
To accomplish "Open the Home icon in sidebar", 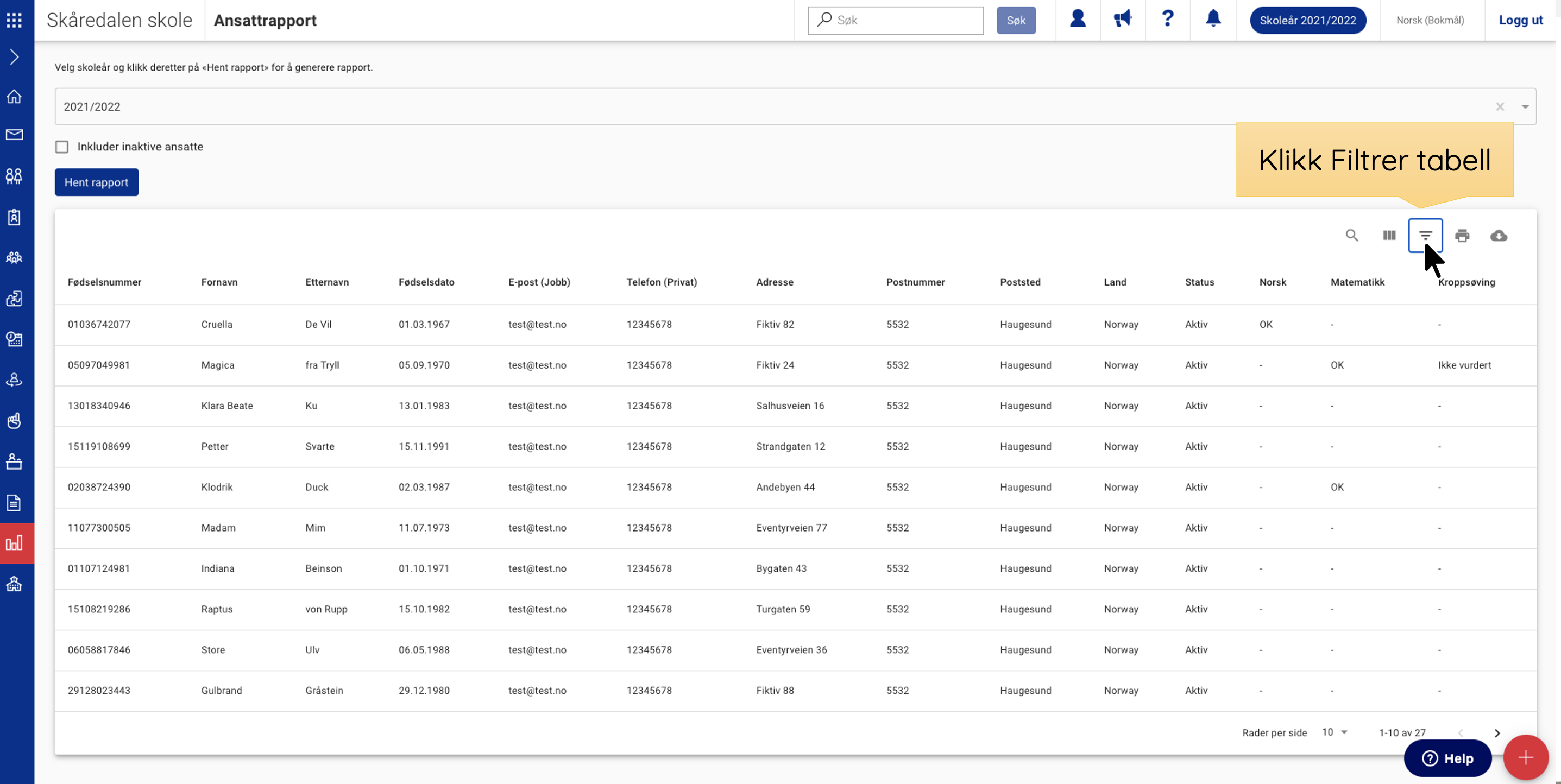I will 14,96.
